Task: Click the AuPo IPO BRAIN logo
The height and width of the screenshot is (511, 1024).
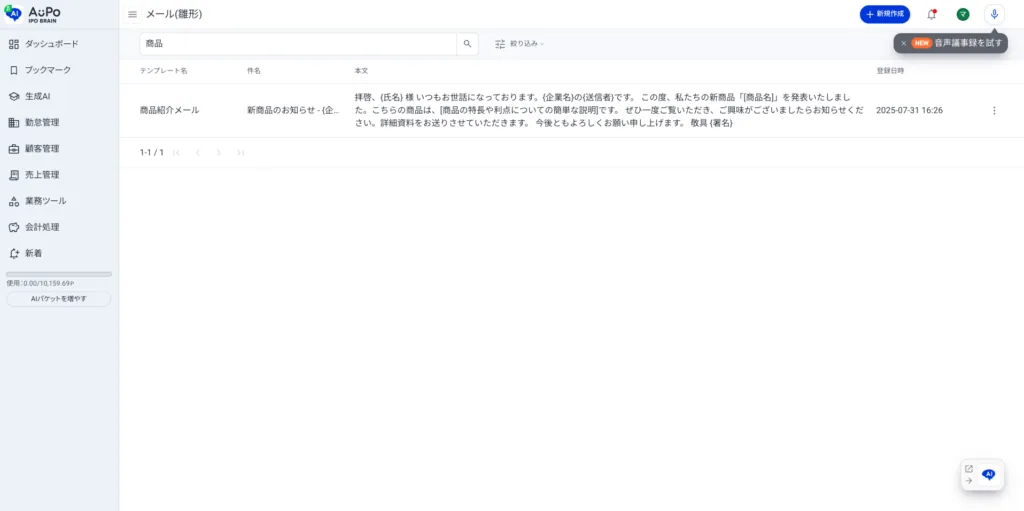Action: [33, 14]
